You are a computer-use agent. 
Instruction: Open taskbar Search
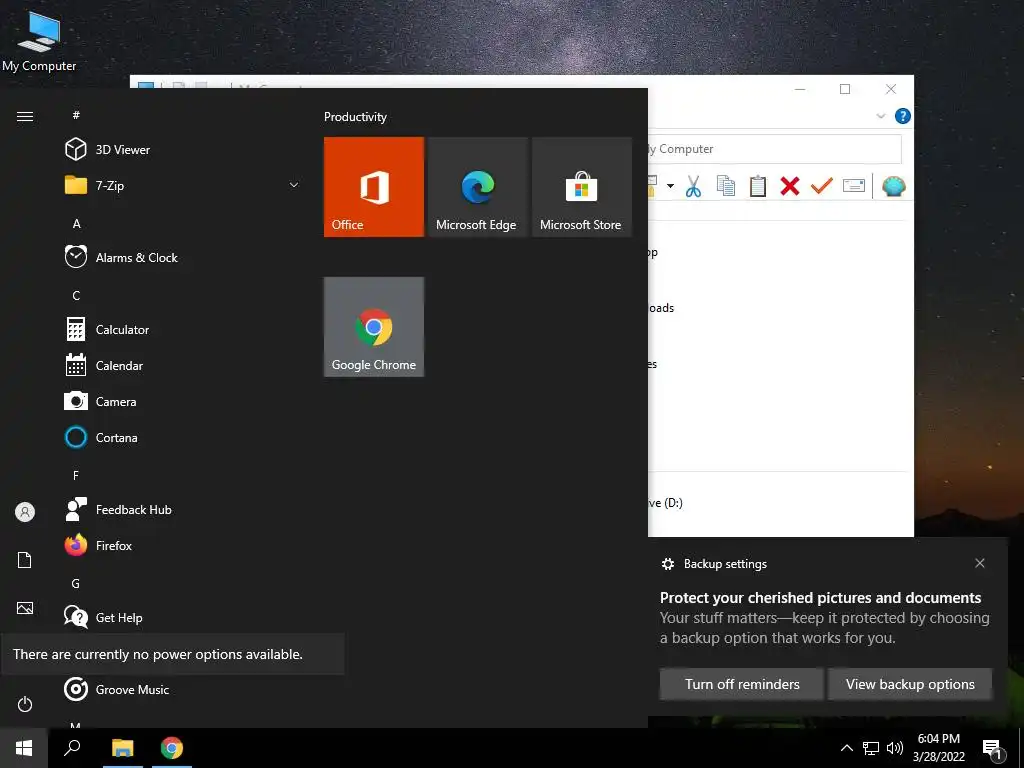pos(72,748)
